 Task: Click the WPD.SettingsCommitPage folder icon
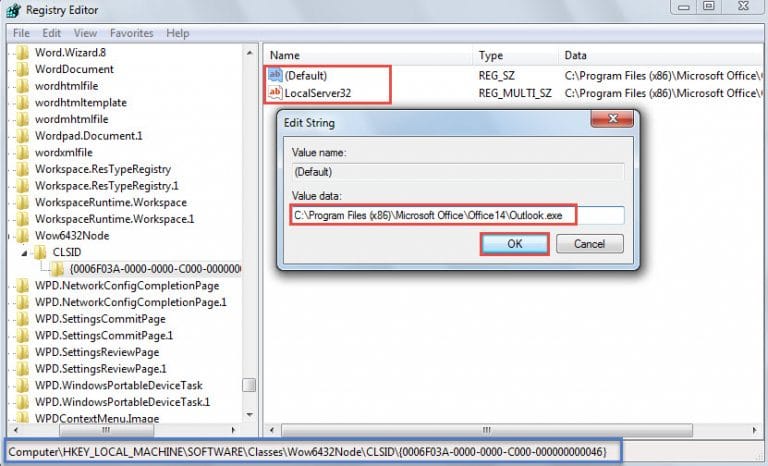[23, 319]
